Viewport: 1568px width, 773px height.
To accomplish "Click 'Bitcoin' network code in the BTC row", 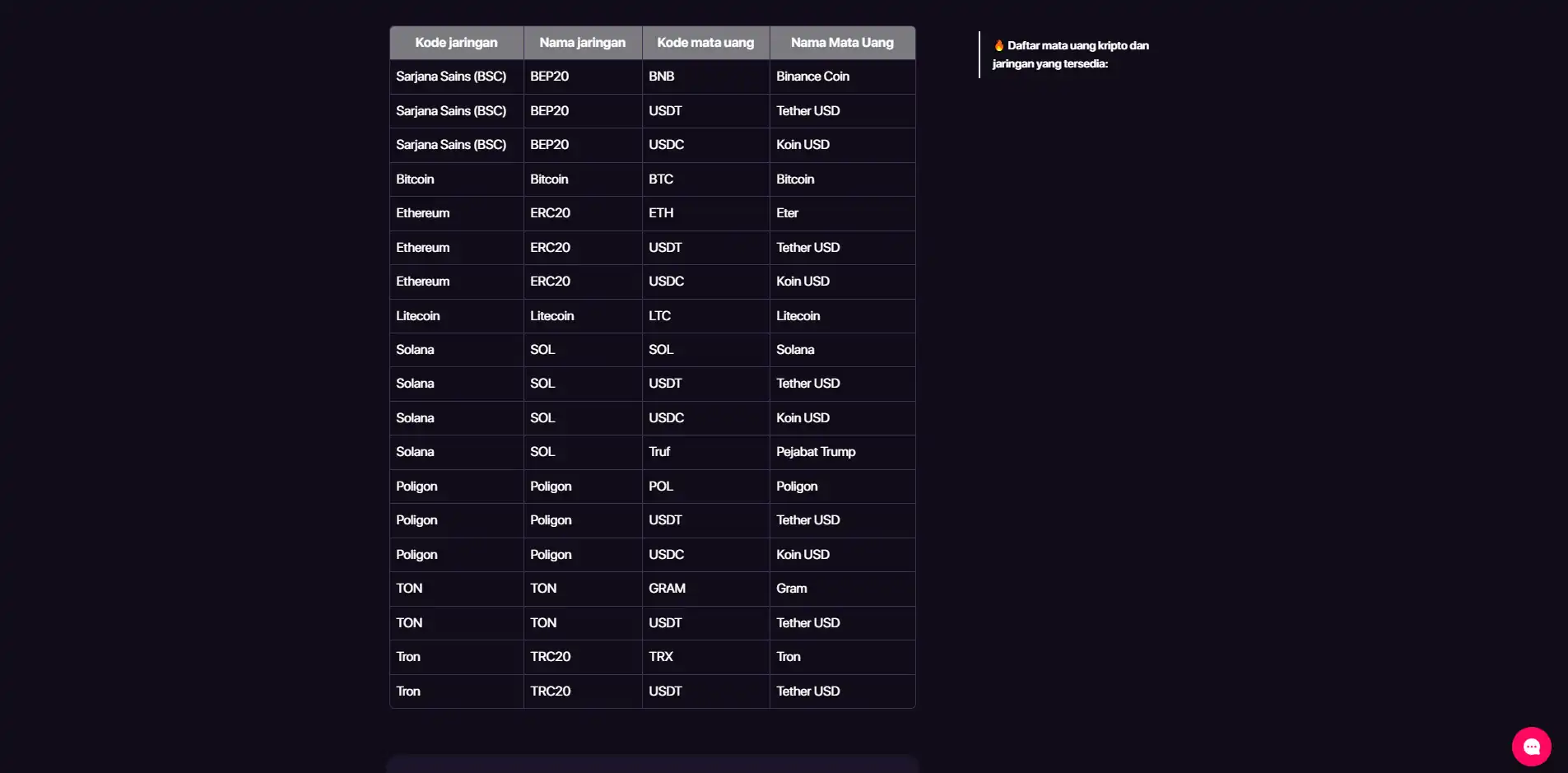I will [456, 179].
